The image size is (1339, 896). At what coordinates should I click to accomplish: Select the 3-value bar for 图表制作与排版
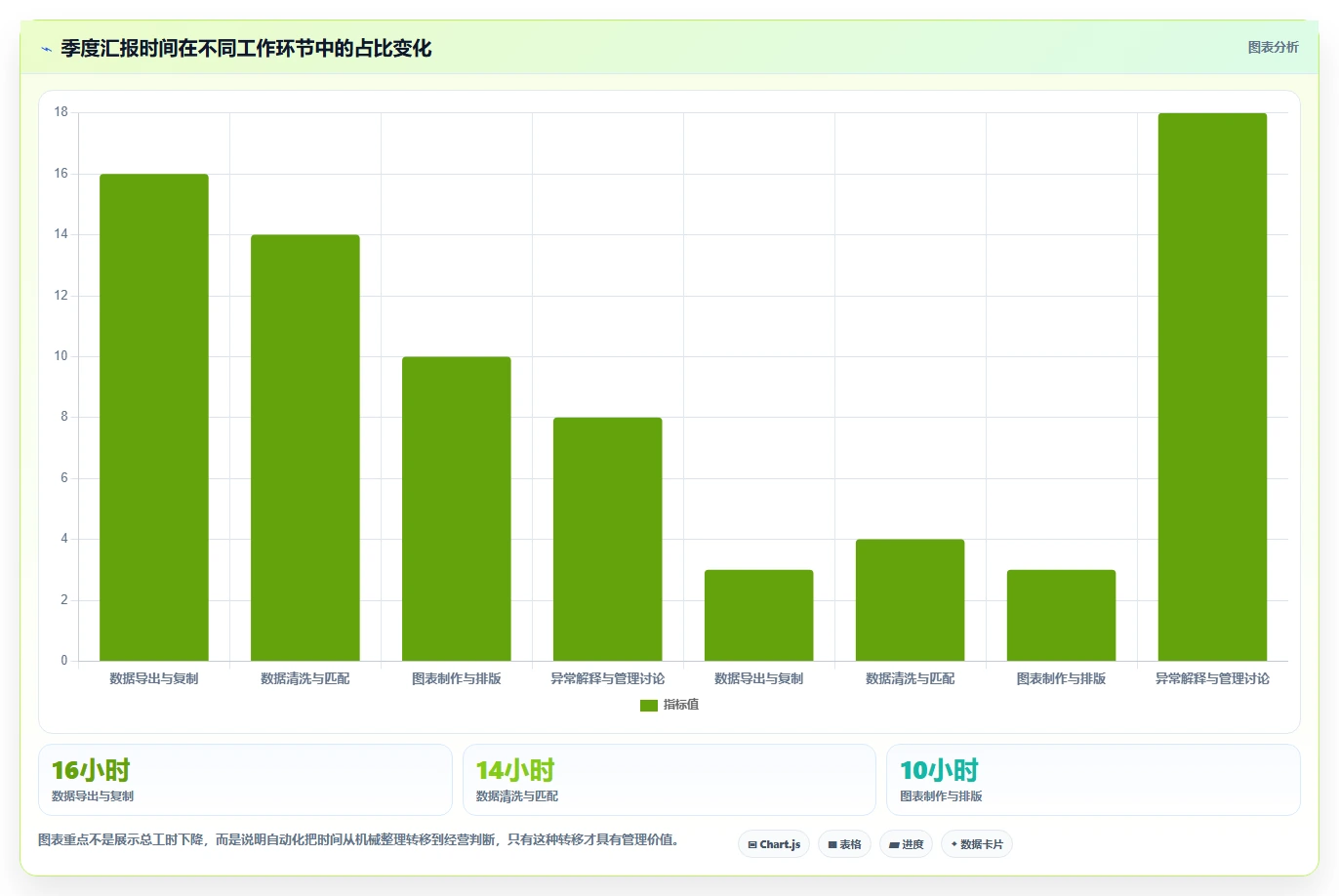click(1062, 615)
